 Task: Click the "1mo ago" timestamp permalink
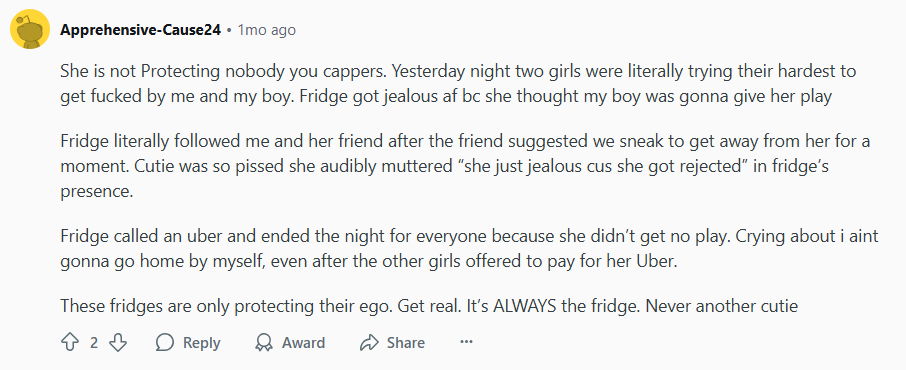coord(266,30)
